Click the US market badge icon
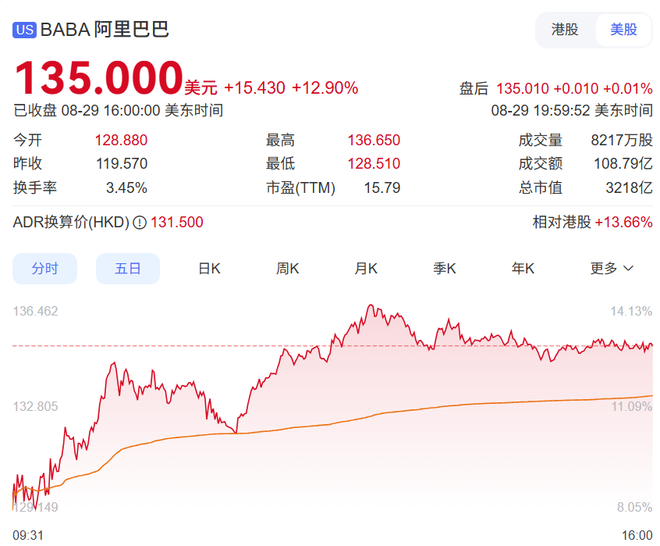The width and height of the screenshot is (660, 546). point(25,29)
